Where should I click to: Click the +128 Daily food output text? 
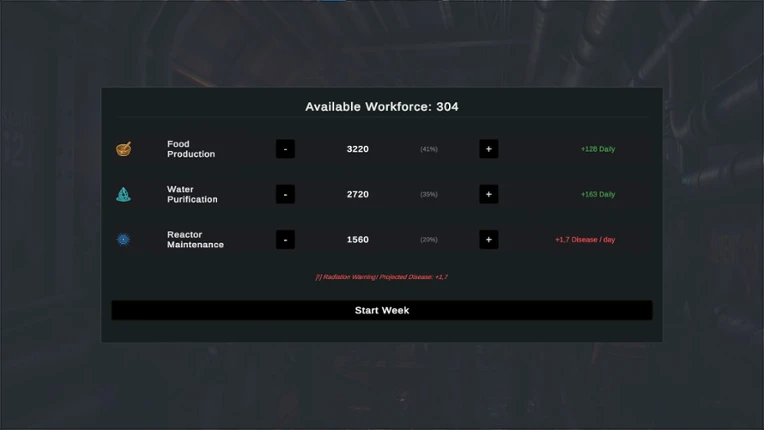point(598,149)
